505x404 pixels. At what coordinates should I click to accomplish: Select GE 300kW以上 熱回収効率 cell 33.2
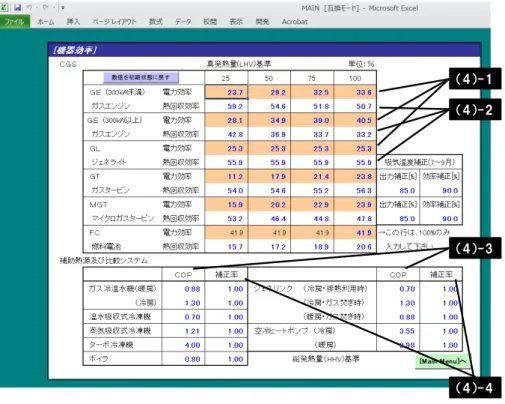[355, 134]
